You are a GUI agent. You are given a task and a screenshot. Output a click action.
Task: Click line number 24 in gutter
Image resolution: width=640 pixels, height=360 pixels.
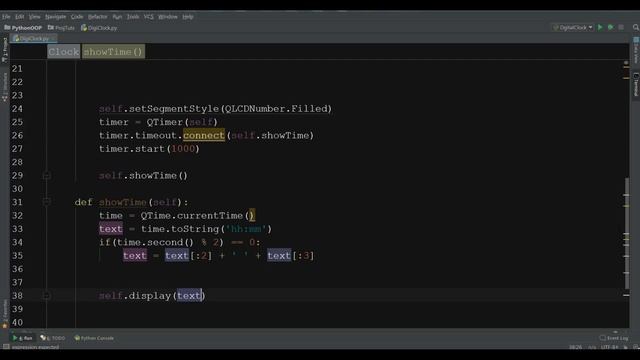17,109
